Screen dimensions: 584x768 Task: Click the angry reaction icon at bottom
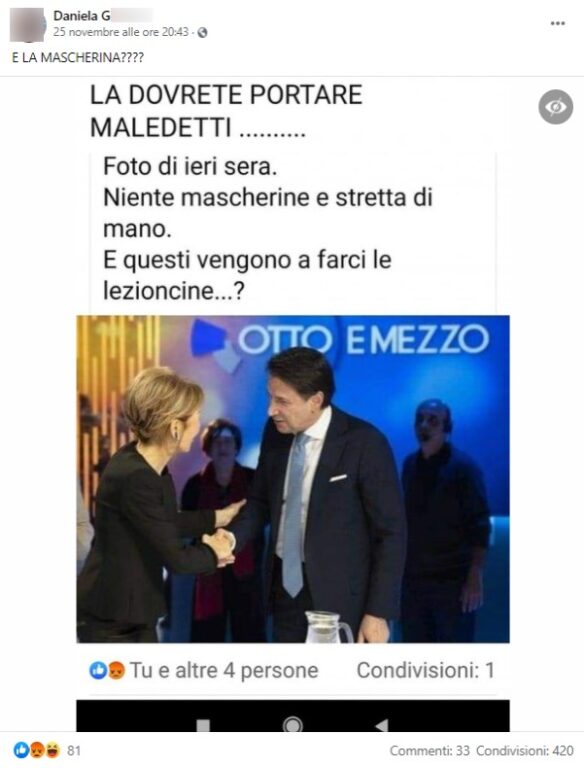(x=37, y=750)
